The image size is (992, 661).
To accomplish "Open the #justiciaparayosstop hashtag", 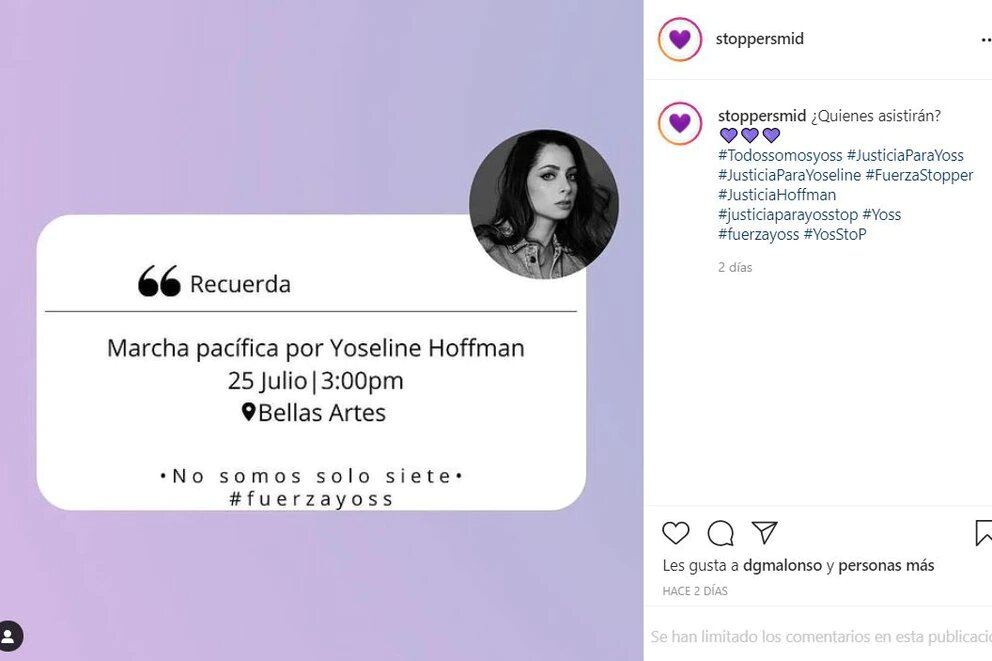I will [x=788, y=215].
